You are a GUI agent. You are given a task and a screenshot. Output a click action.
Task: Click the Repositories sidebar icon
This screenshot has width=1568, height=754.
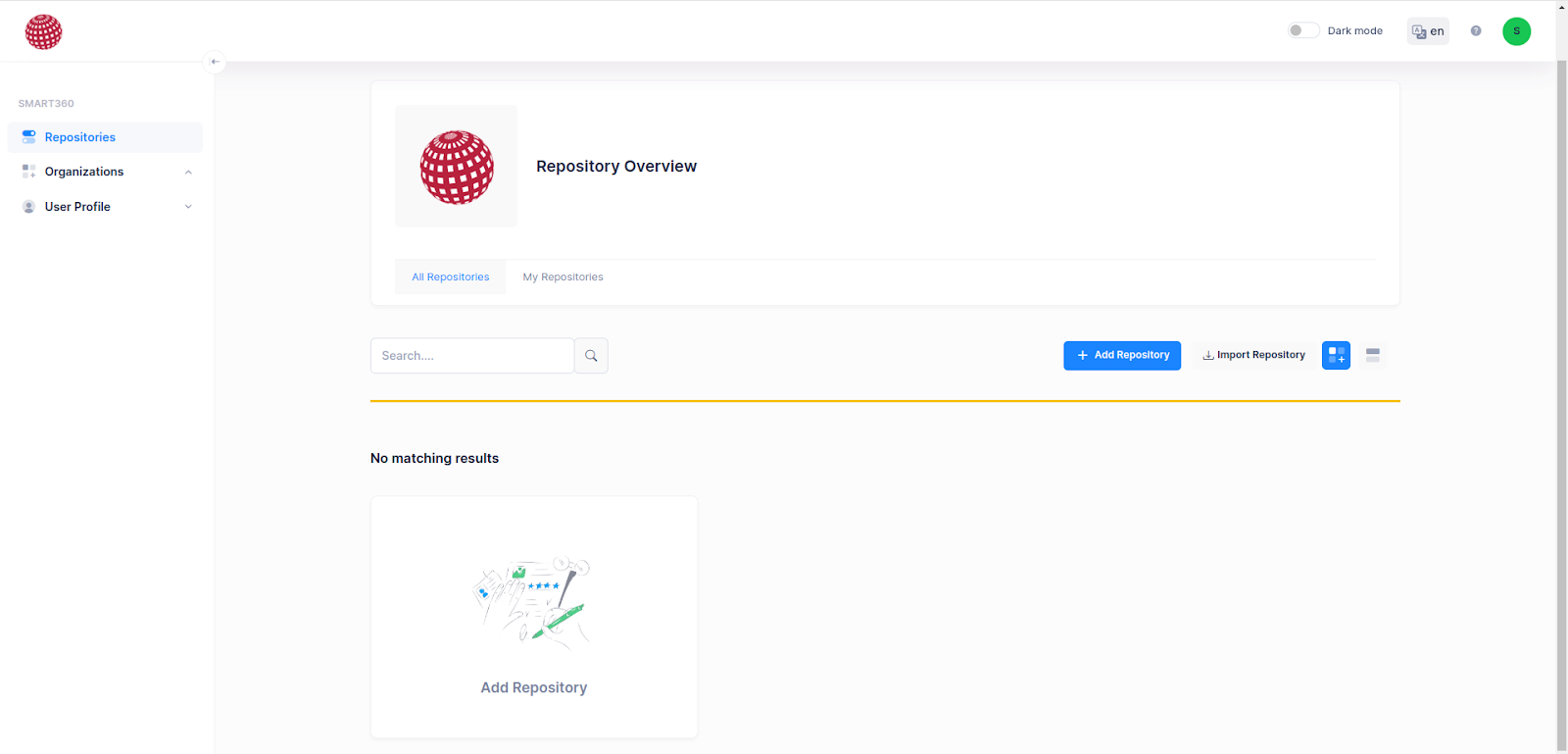coord(29,137)
